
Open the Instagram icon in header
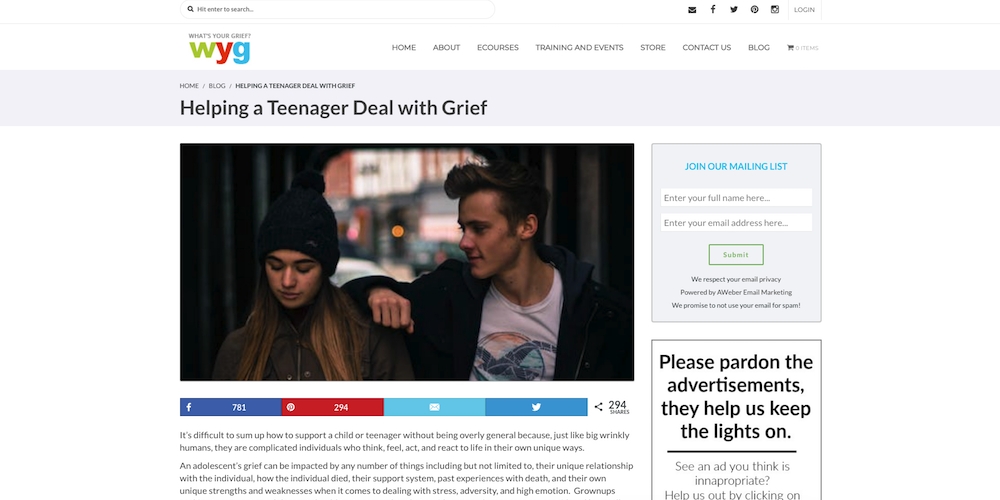point(775,10)
